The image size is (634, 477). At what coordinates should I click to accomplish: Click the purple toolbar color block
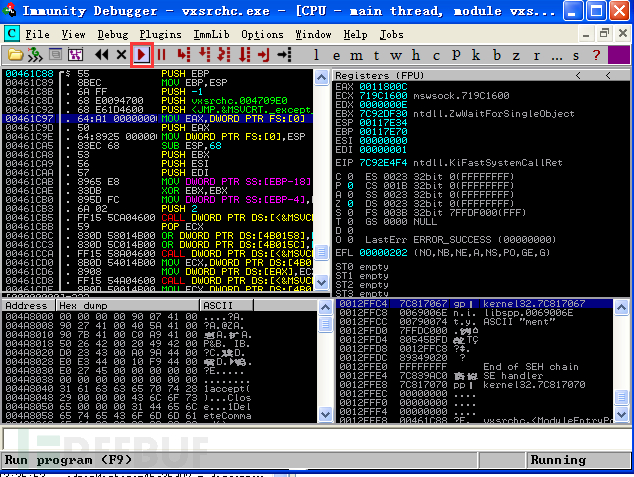pos(619,55)
